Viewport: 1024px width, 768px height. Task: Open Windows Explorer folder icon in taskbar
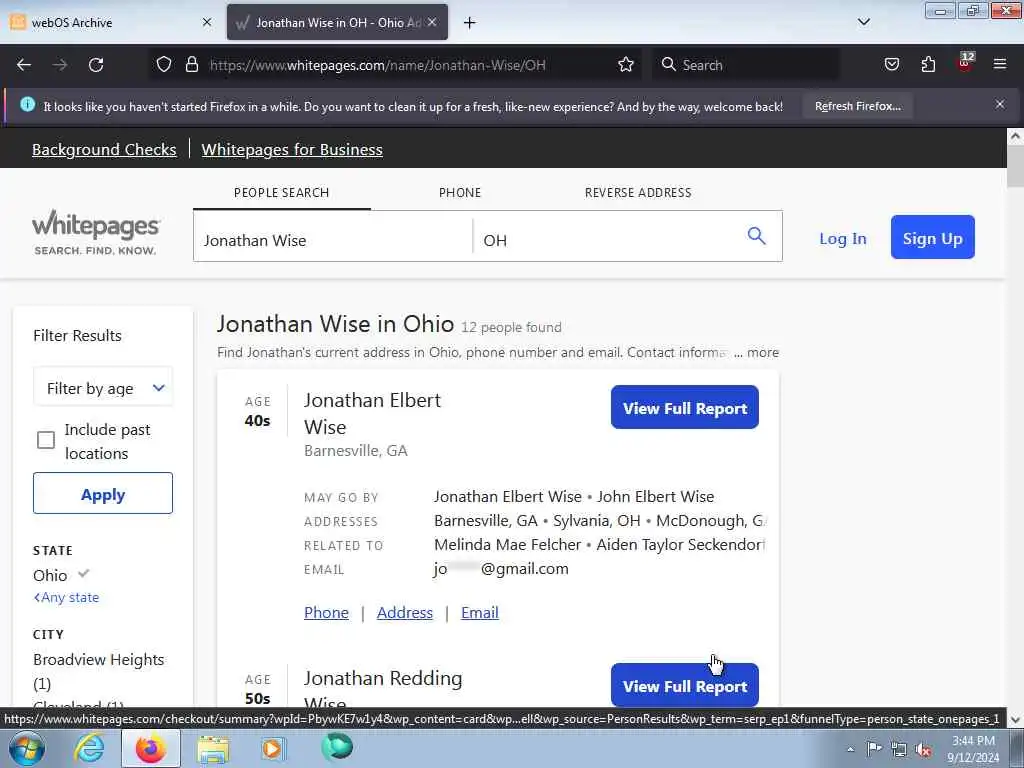coord(213,748)
